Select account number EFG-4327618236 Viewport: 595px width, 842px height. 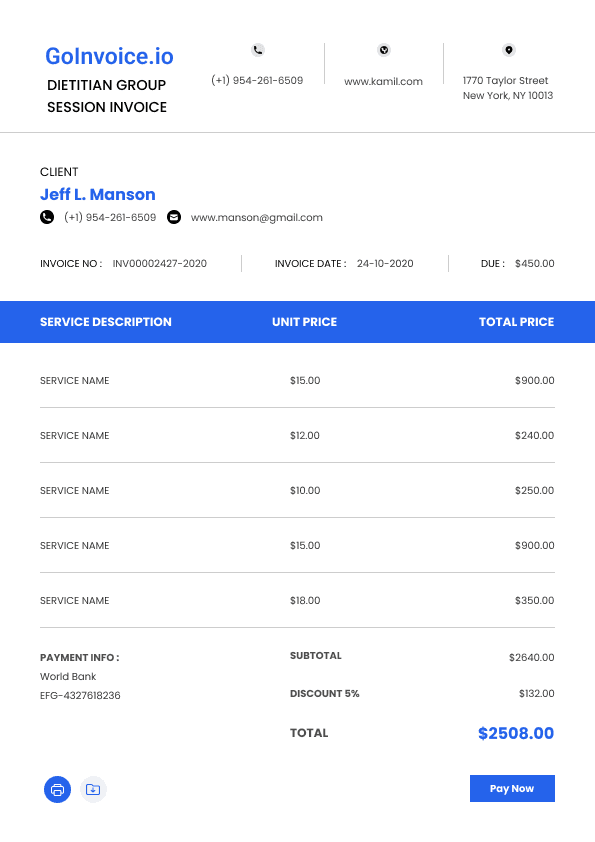click(x=80, y=695)
